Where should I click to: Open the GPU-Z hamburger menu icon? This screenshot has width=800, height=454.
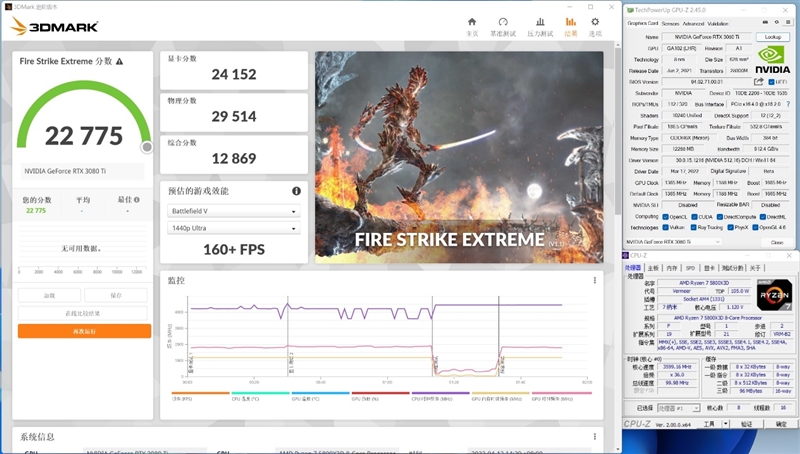coord(788,22)
